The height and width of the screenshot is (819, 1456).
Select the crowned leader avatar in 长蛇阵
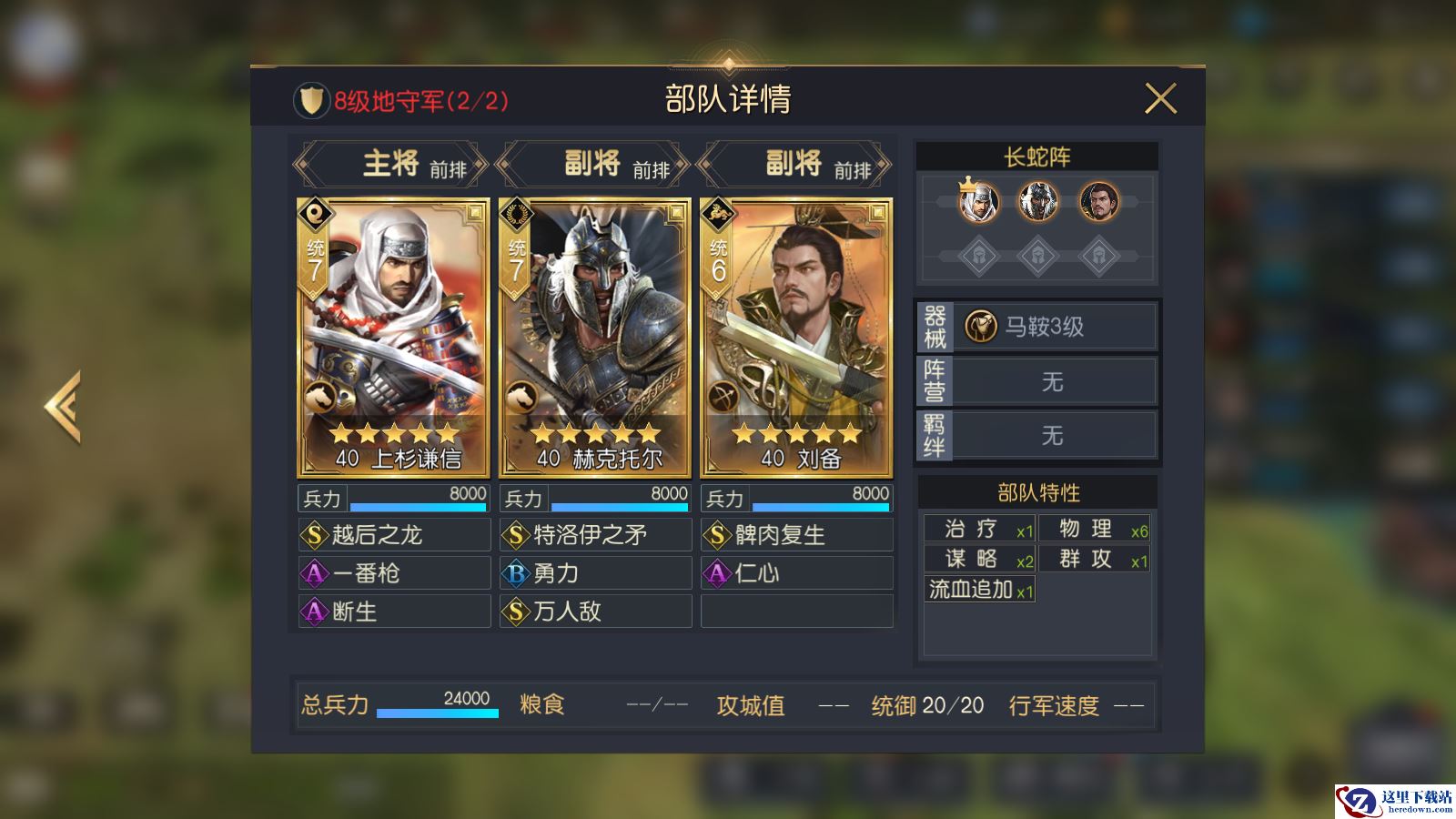click(978, 201)
